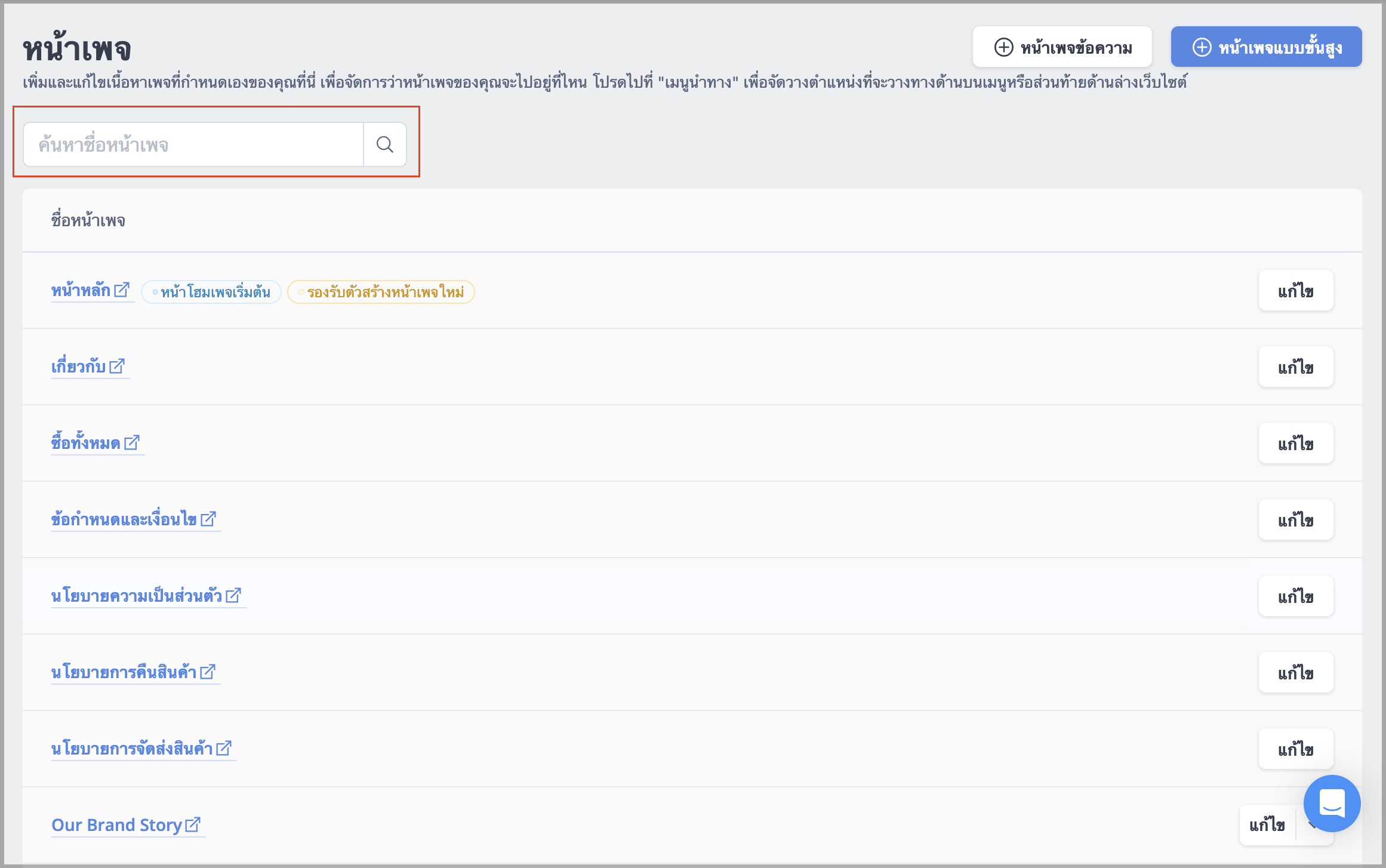Edit the หน้าหลัก page
Viewport: 1386px width, 868px height.
coord(1296,291)
